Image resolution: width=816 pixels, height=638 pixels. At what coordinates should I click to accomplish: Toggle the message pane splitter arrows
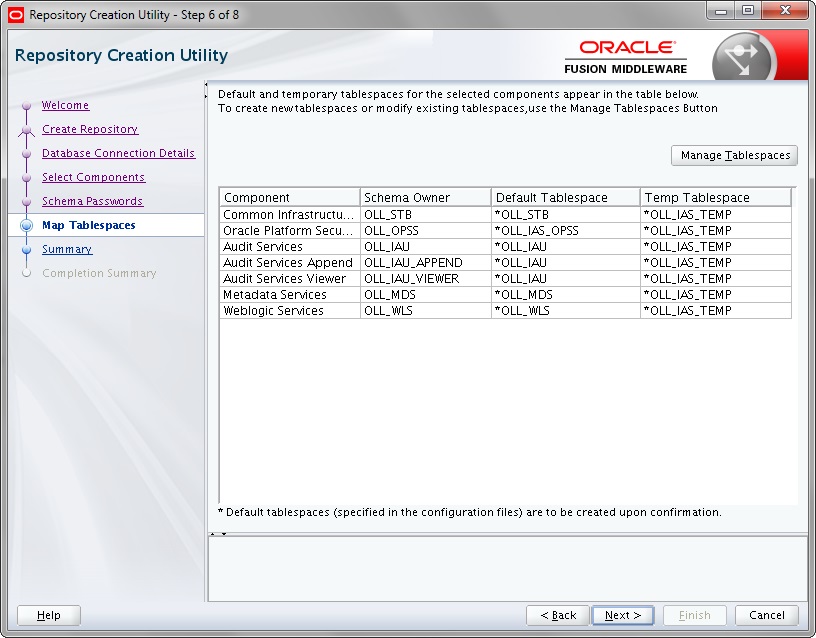[x=218, y=534]
